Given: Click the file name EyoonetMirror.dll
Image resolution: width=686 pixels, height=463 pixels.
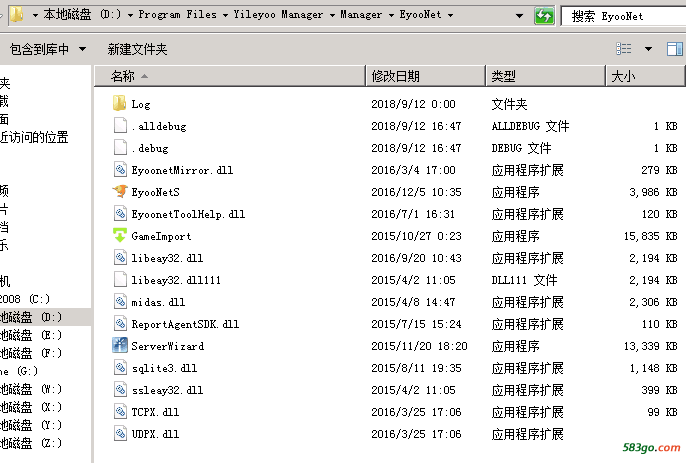Looking at the screenshot, I should 182,170.
